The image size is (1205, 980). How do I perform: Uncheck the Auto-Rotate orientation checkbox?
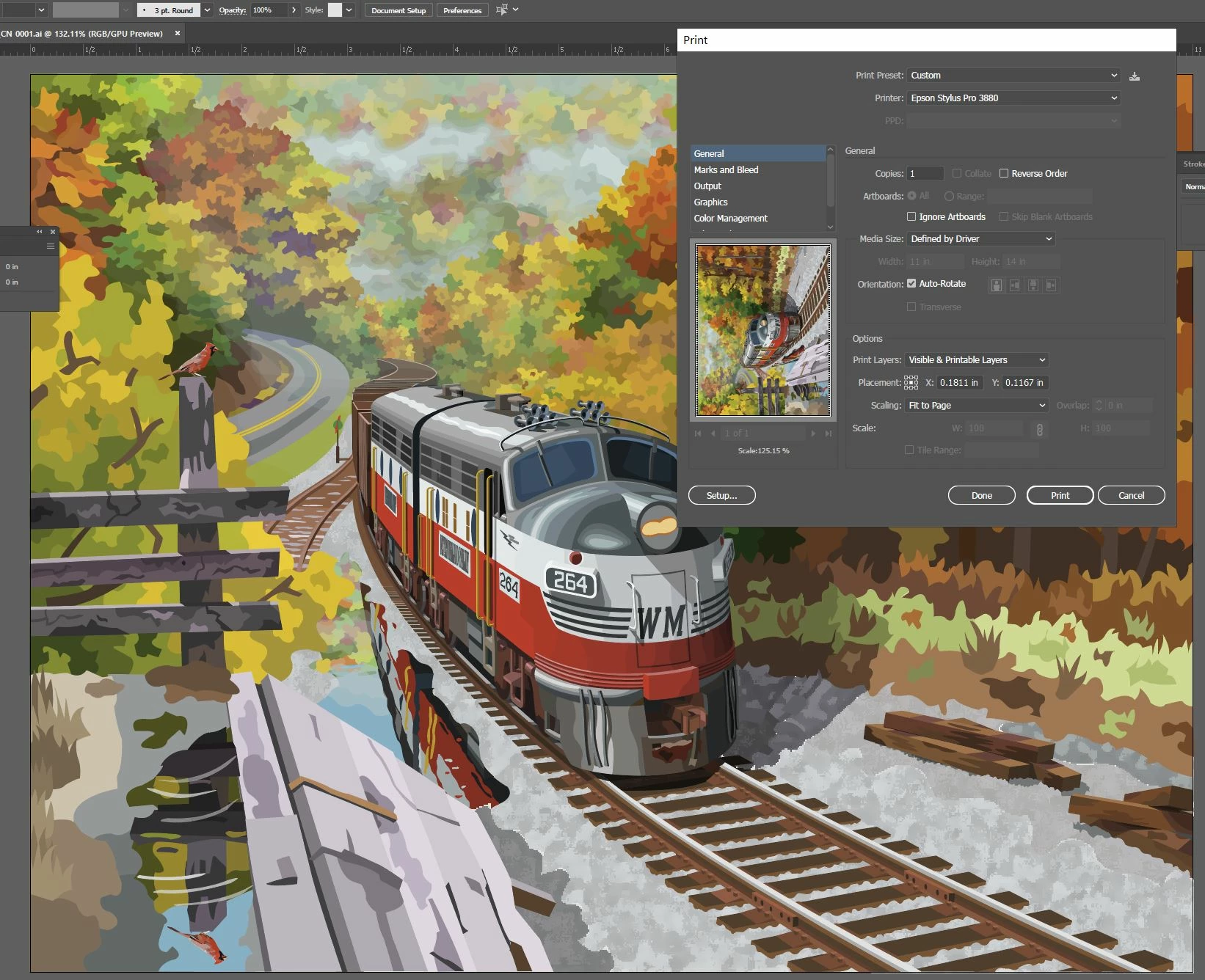click(x=911, y=283)
